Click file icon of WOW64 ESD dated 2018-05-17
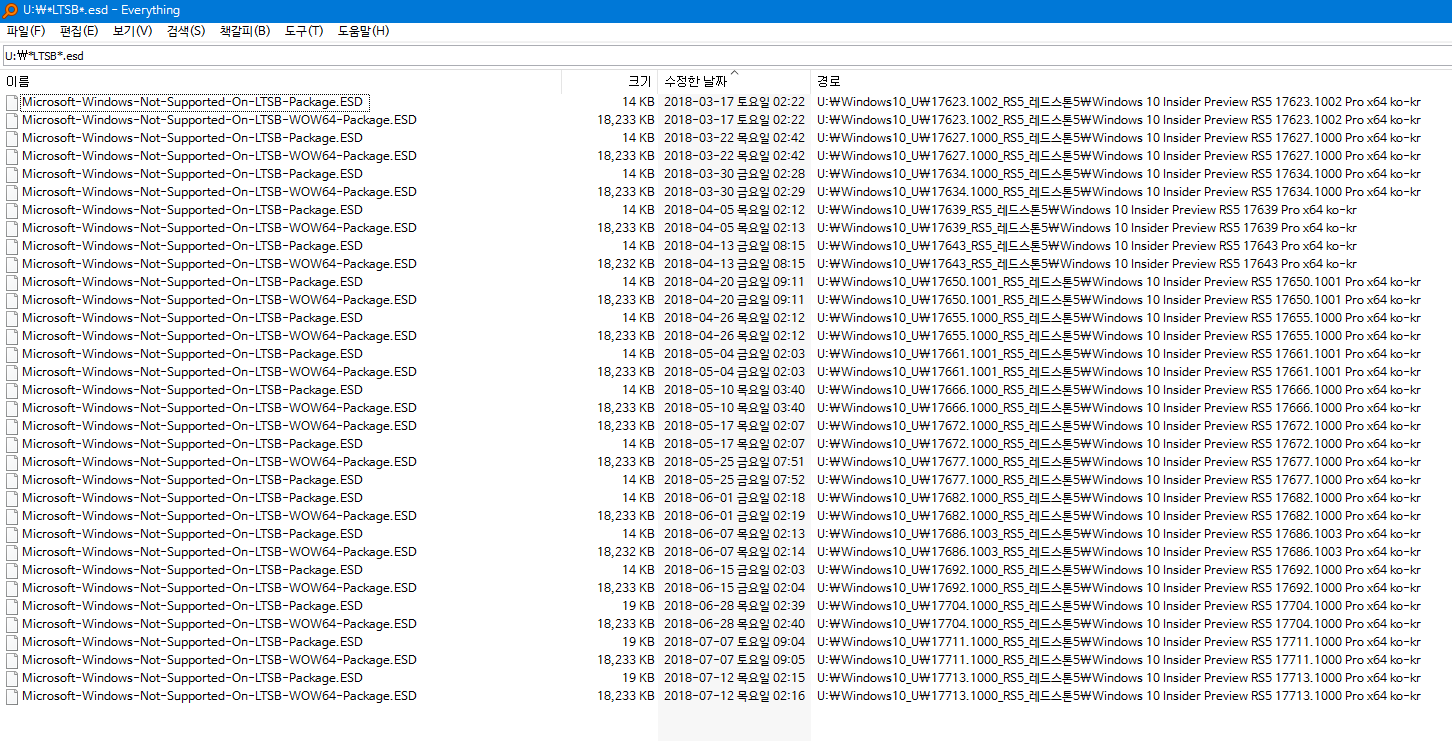Image resolution: width=1452 pixels, height=741 pixels. point(12,426)
